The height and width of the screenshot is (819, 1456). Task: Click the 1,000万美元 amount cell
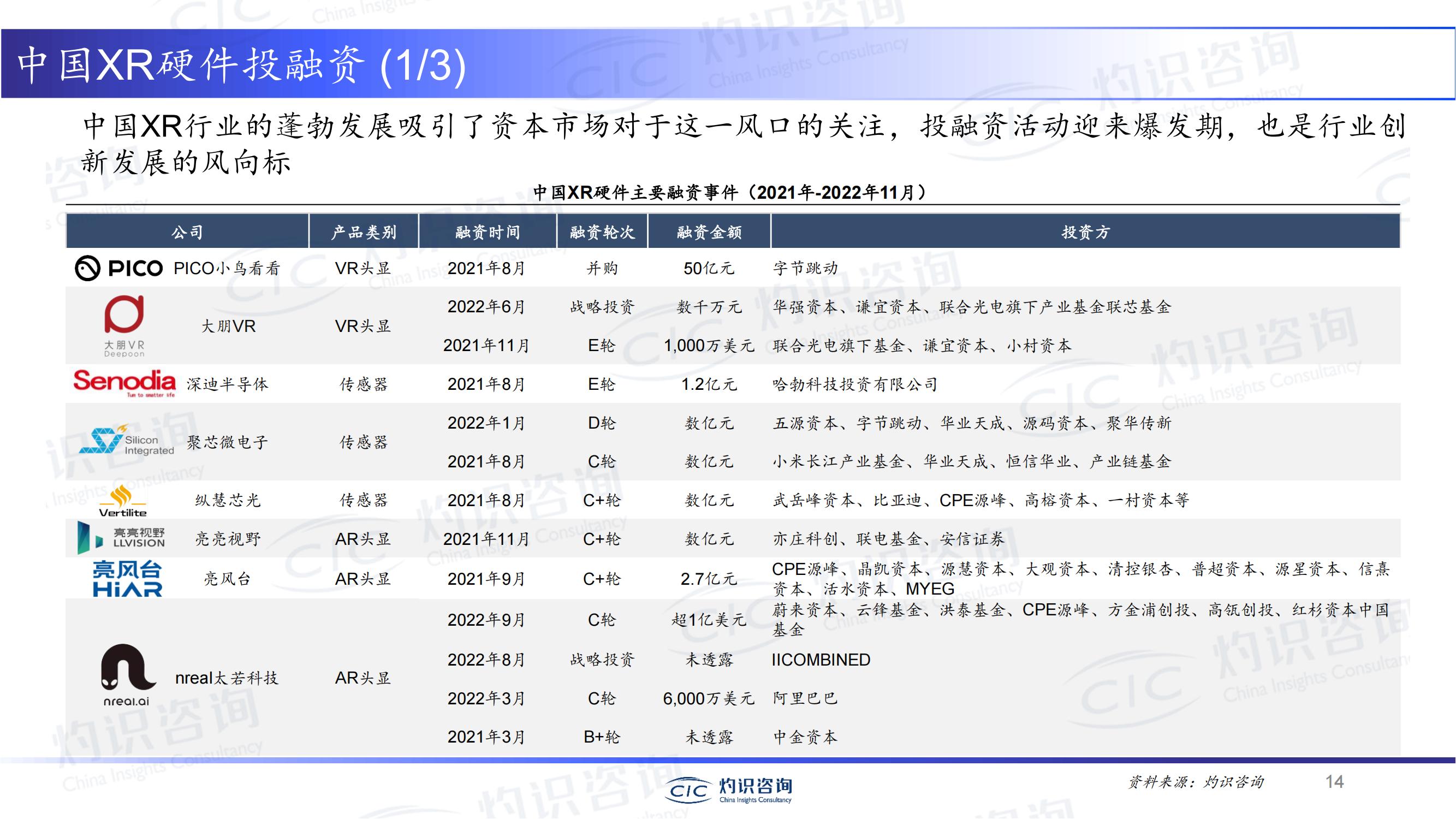(709, 346)
